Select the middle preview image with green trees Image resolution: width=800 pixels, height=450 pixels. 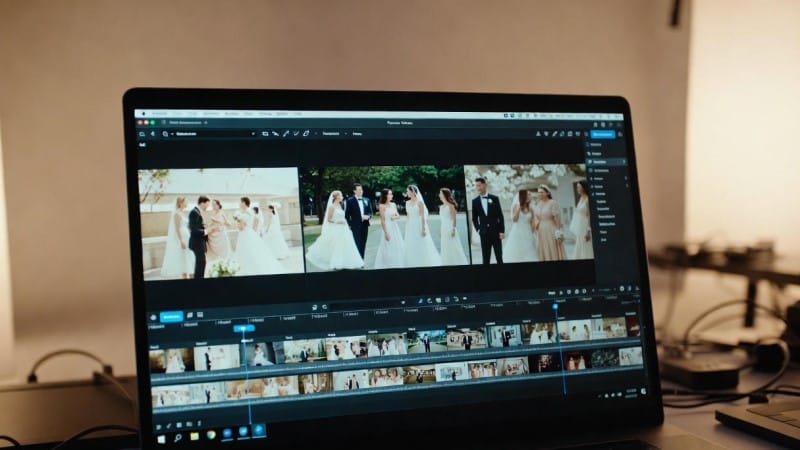[x=385, y=217]
